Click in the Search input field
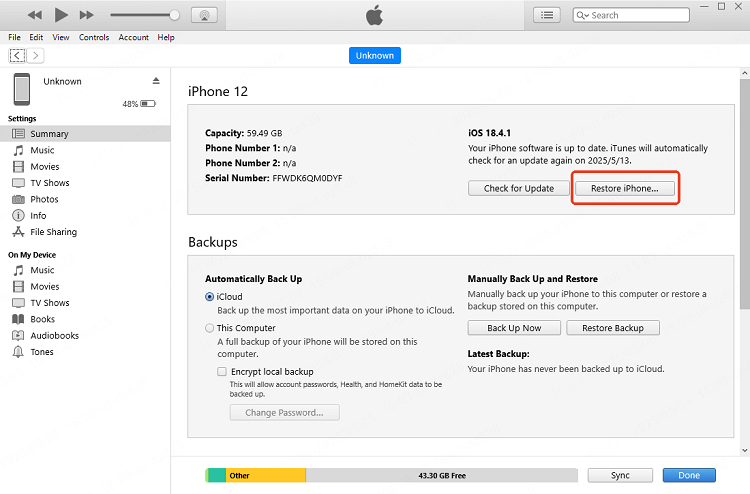750x494 pixels. [636, 16]
